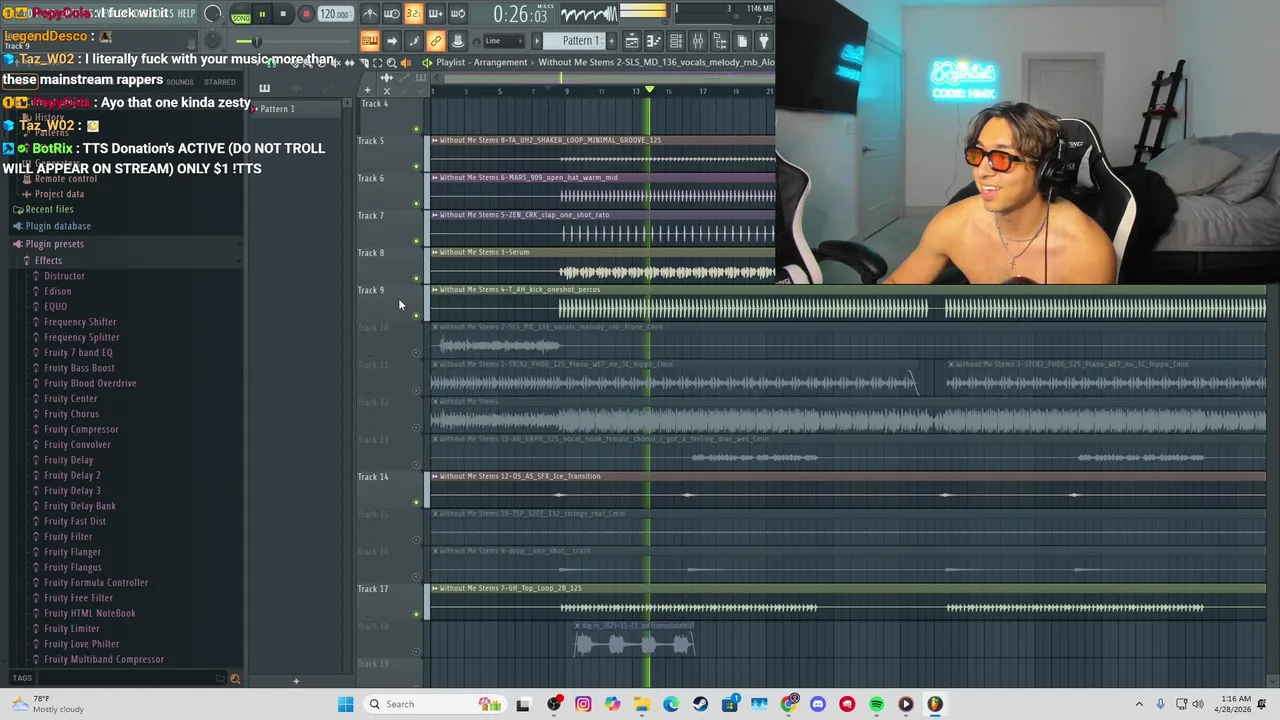The height and width of the screenshot is (720, 1280).
Task: Click the Windows Start button
Action: pos(345,704)
